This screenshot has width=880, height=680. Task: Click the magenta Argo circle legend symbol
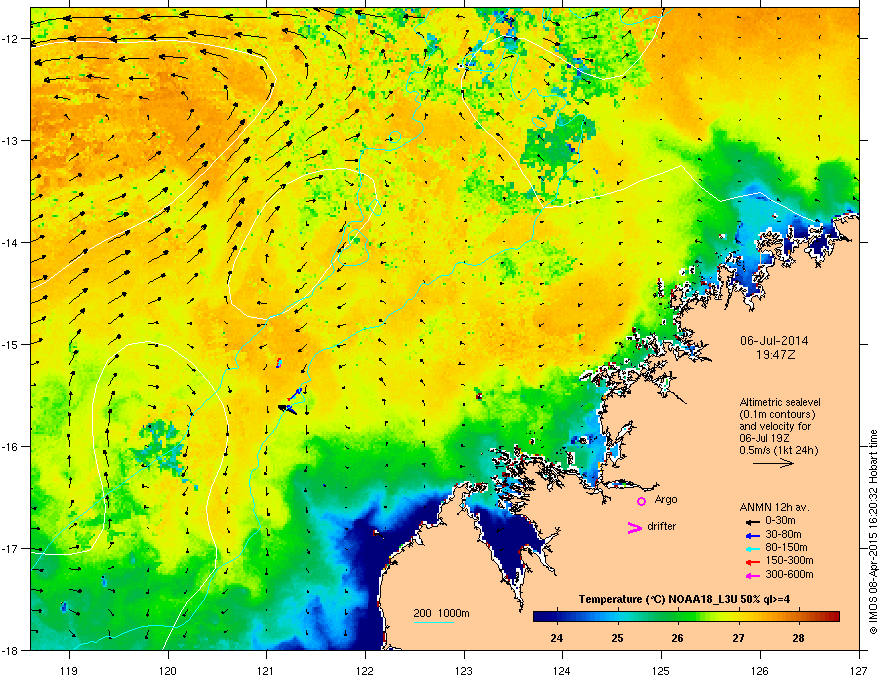[x=641, y=501]
